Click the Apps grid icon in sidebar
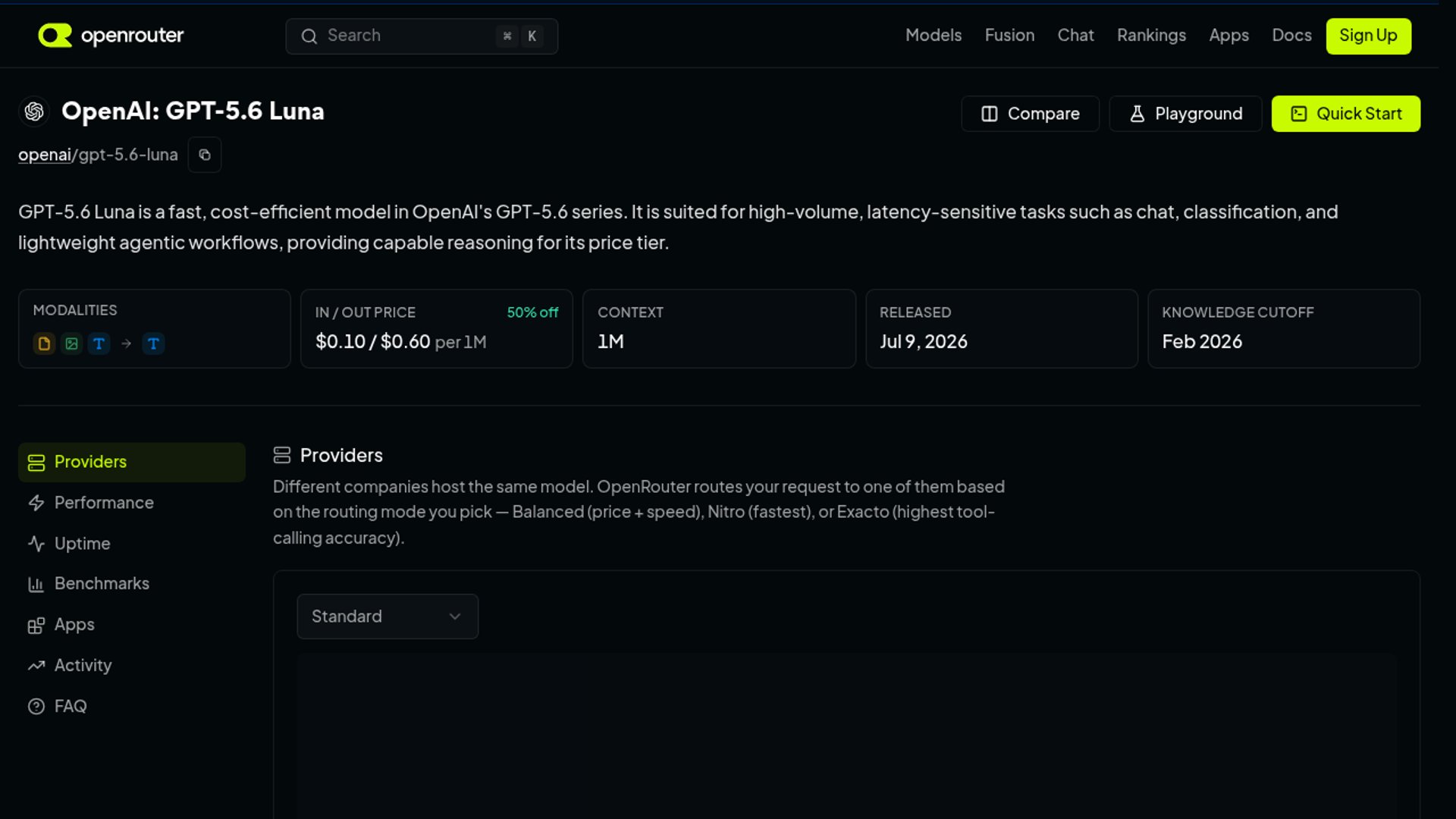 pyautogui.click(x=36, y=625)
